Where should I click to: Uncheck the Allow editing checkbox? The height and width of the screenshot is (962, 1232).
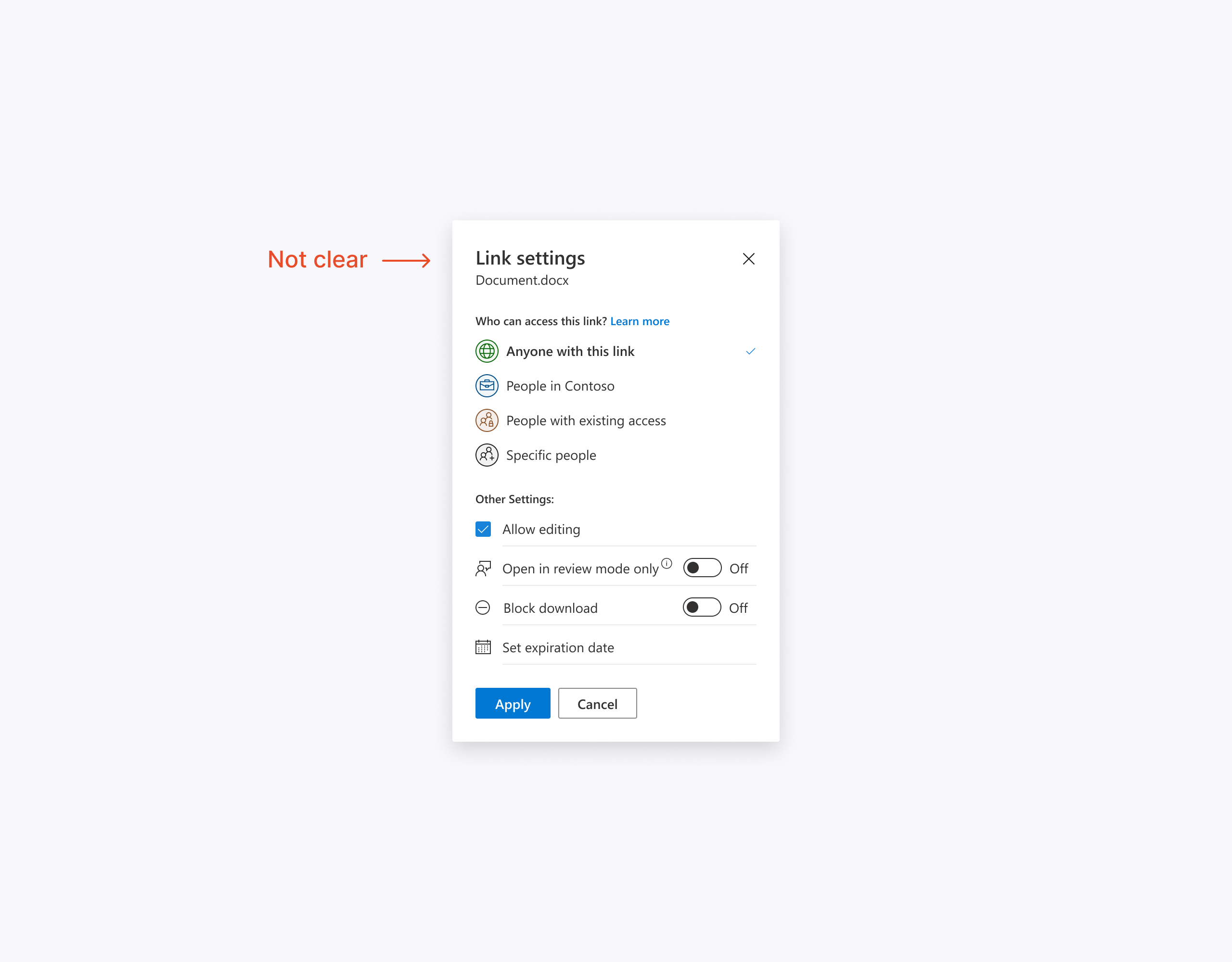click(483, 529)
